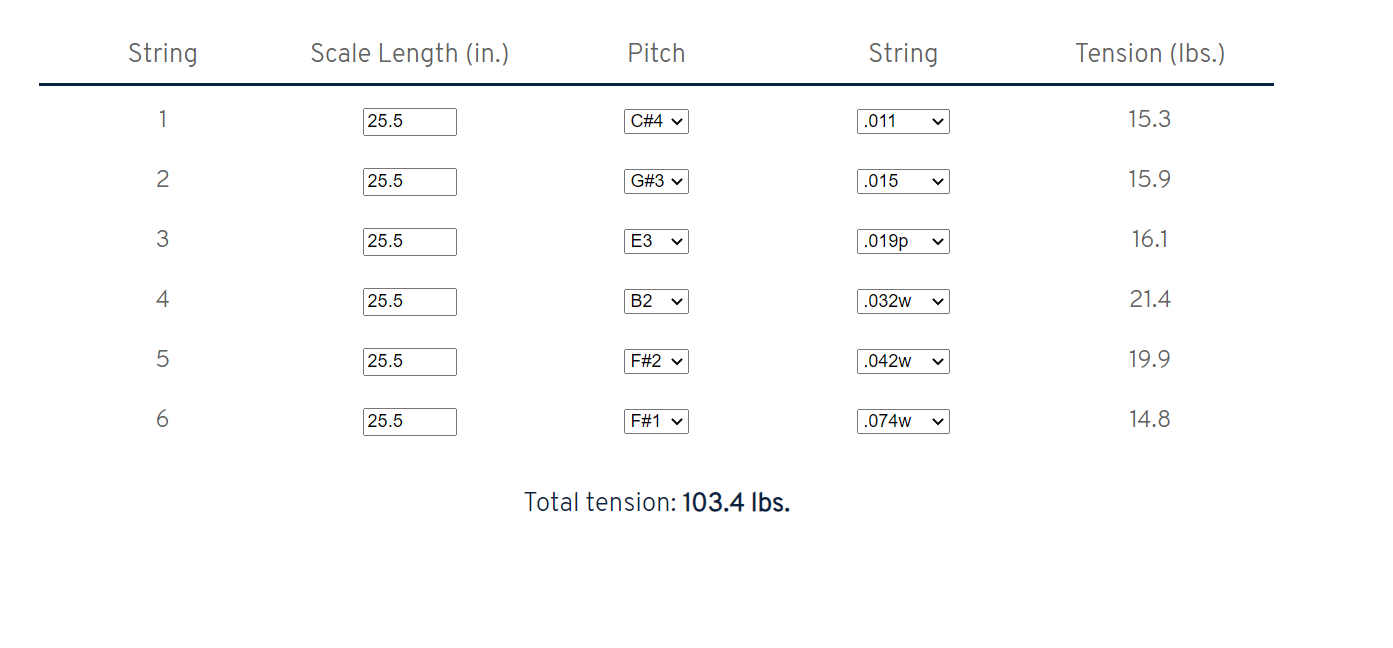Focus the scale length input for string 4
Screen dimensions: 1393x648
[x=409, y=302]
